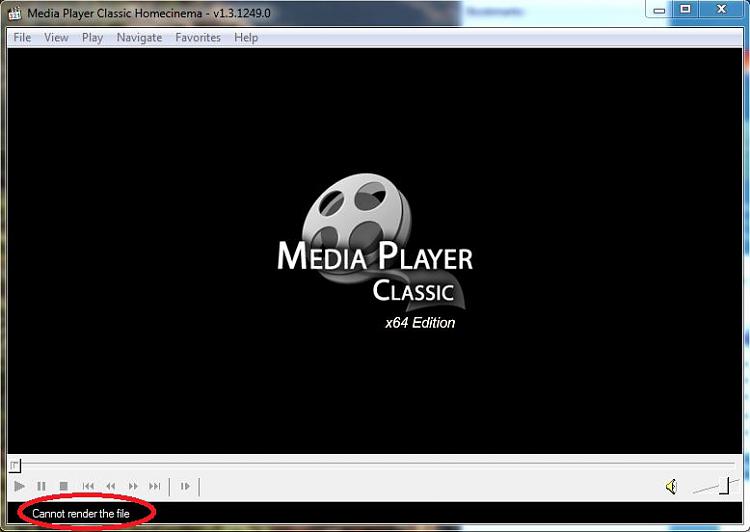This screenshot has height=532, width=750.
Task: Click the frame step button
Action: [185, 487]
